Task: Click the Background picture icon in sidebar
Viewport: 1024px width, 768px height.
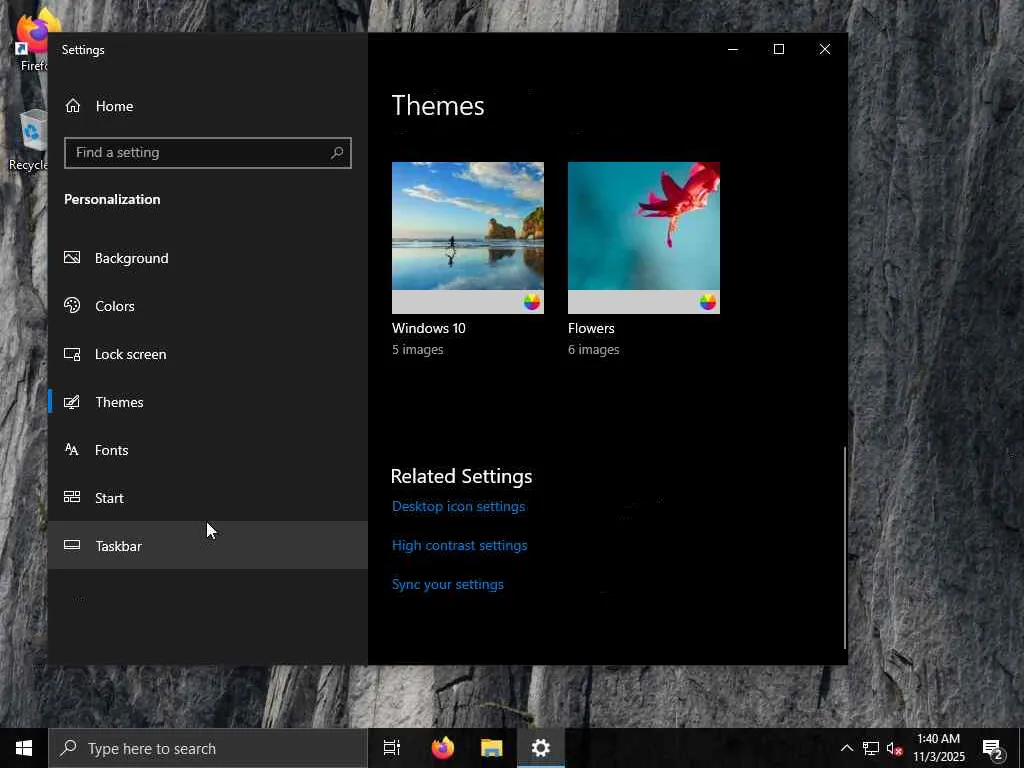Action: pos(72,257)
